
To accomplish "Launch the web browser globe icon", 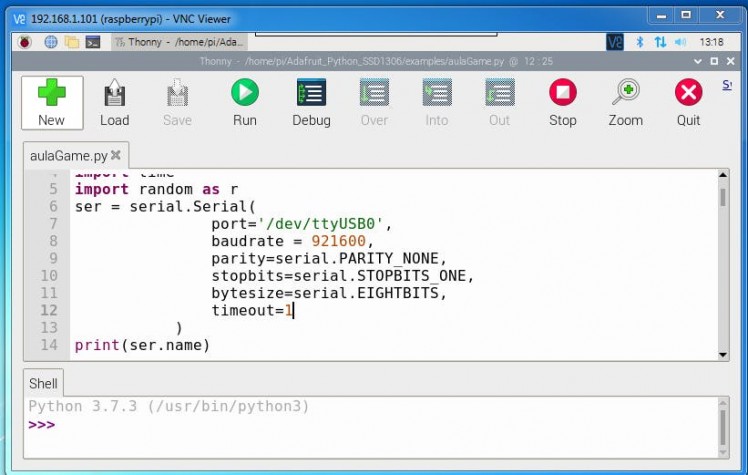I will pos(51,42).
